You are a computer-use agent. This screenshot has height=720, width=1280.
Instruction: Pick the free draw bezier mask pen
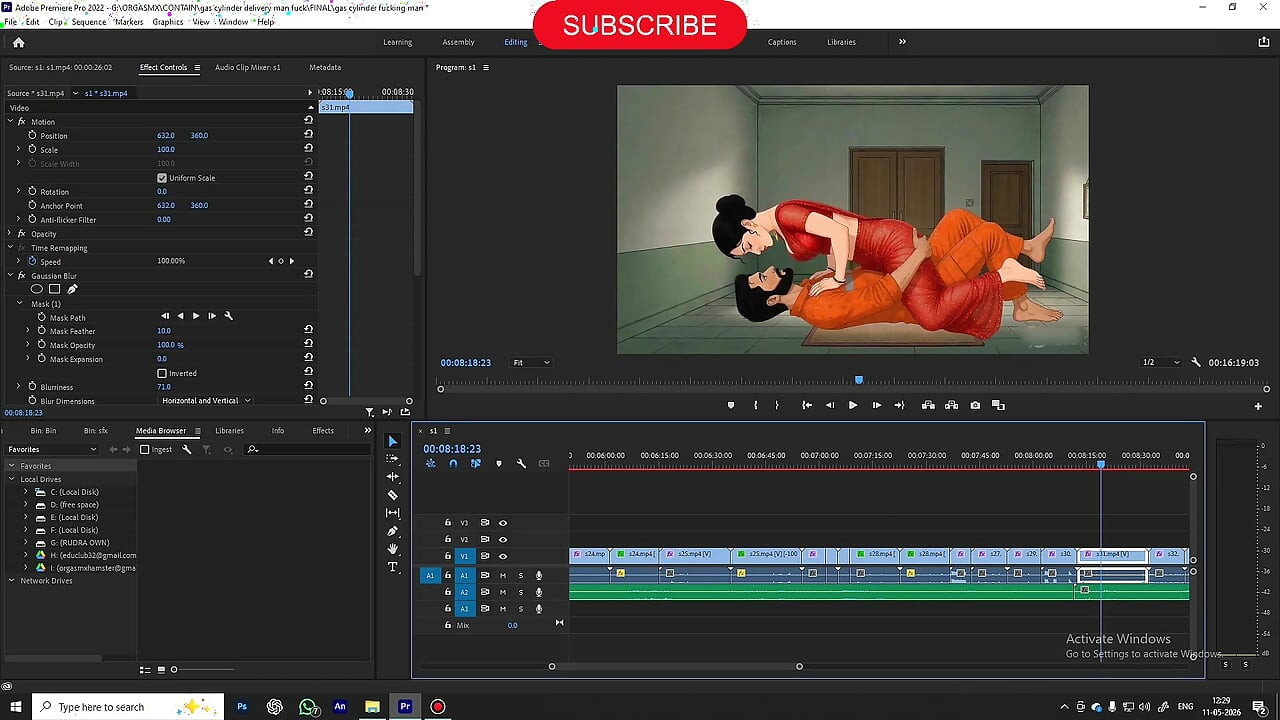72,289
